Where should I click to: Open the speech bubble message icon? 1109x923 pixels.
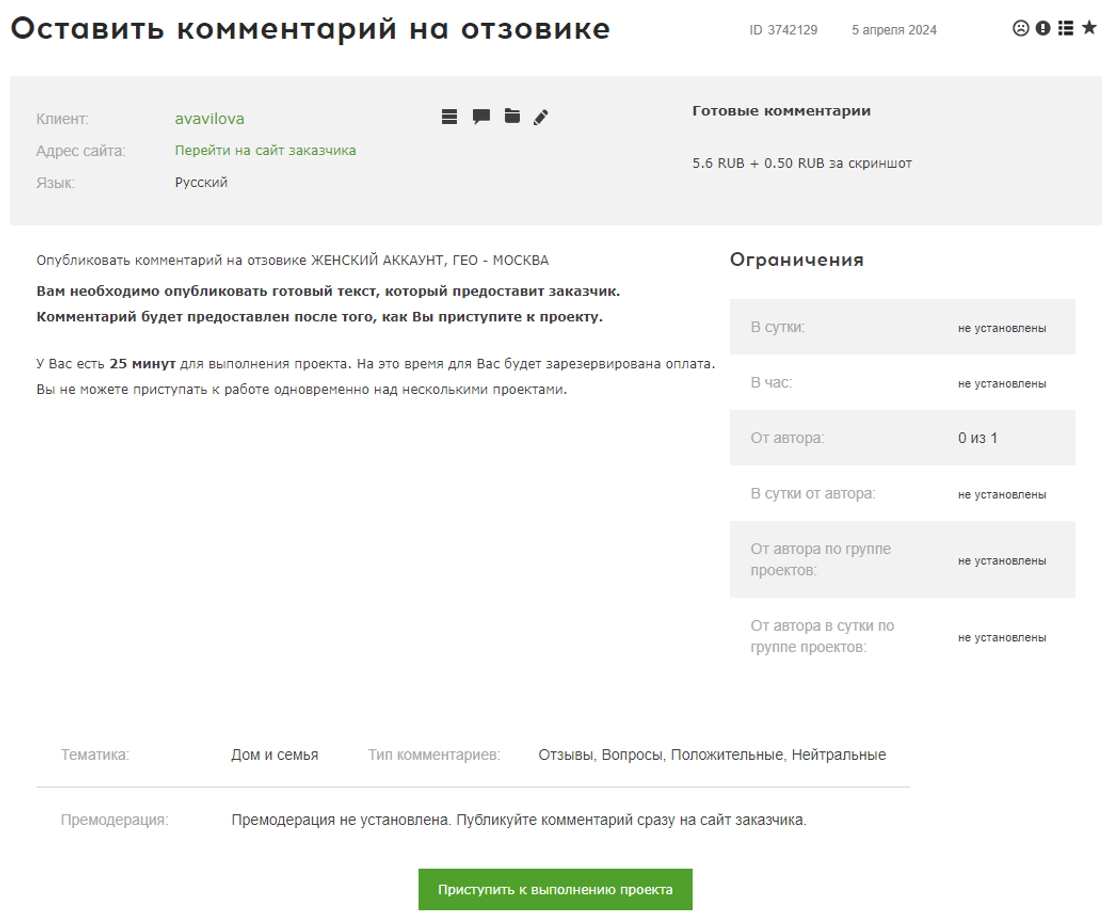(x=481, y=117)
